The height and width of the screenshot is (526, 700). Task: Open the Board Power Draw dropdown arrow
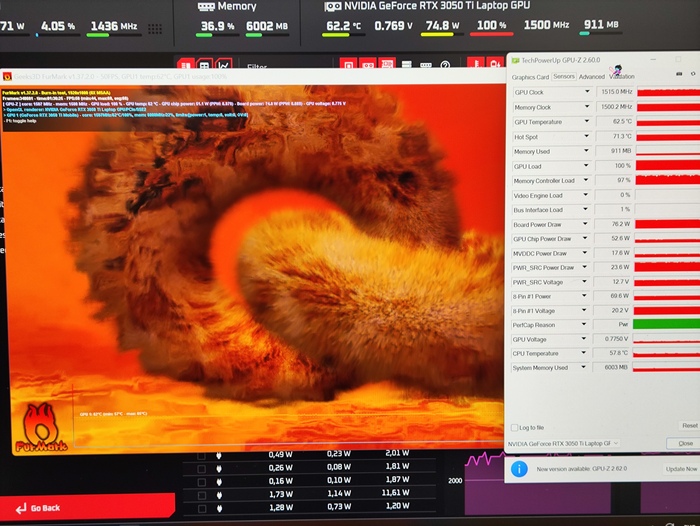click(585, 224)
